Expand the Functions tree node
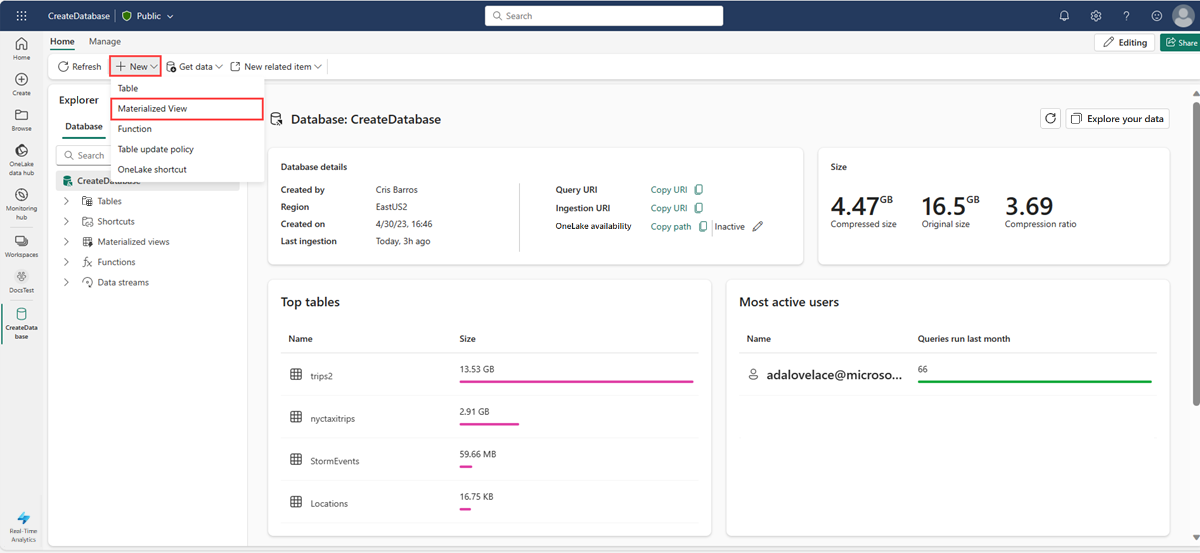Screen dimensions: 1200x553 point(67,262)
